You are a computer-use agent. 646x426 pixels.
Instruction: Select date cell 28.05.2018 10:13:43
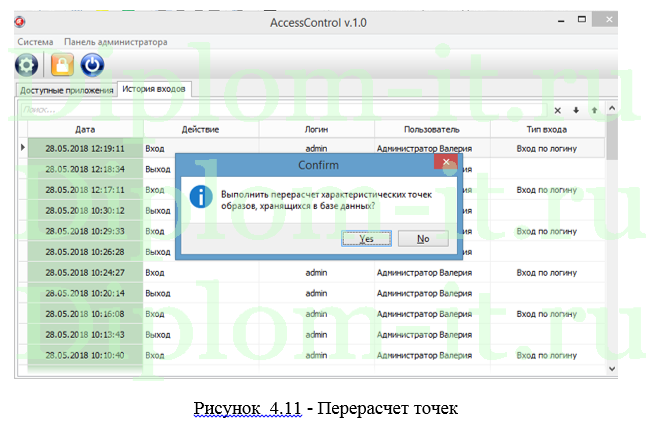pos(85,335)
